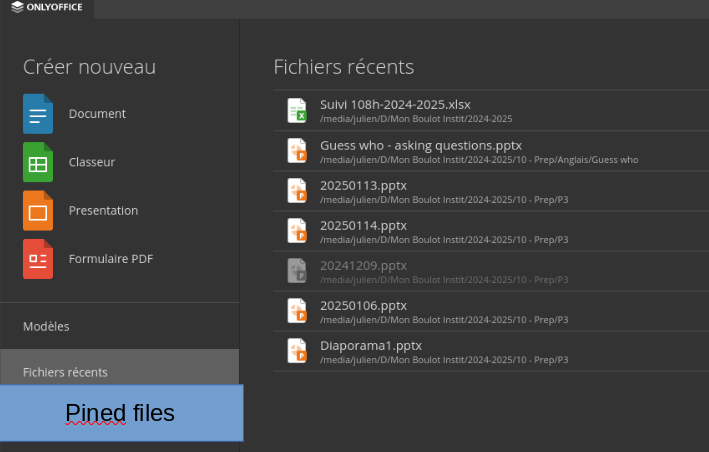Create a new Formulaire PDF via label
Image resolution: width=709 pixels, height=452 pixels.
point(111,259)
